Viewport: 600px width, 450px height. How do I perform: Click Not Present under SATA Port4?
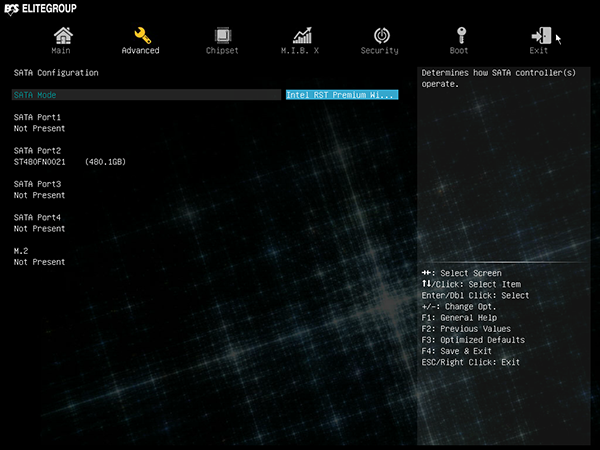click(39, 228)
